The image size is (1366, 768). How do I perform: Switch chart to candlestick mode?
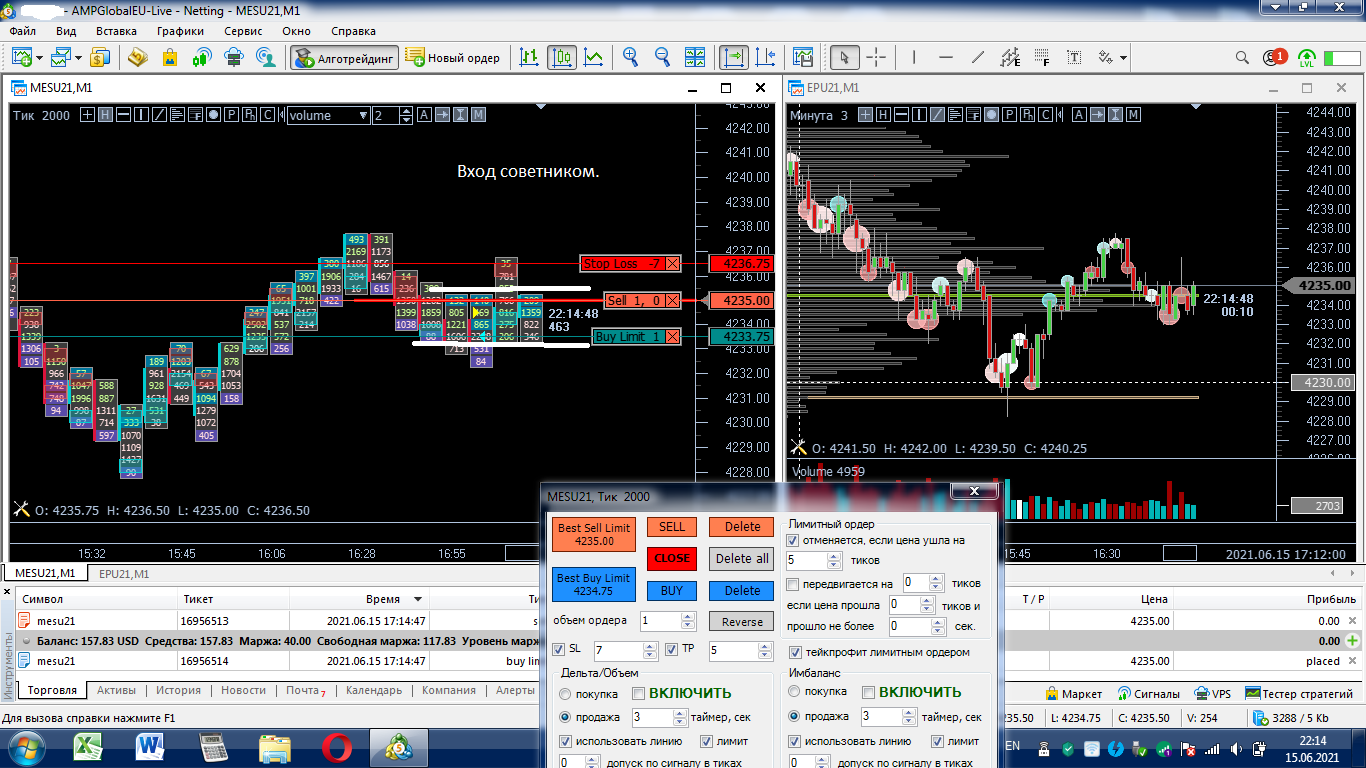(x=561, y=57)
